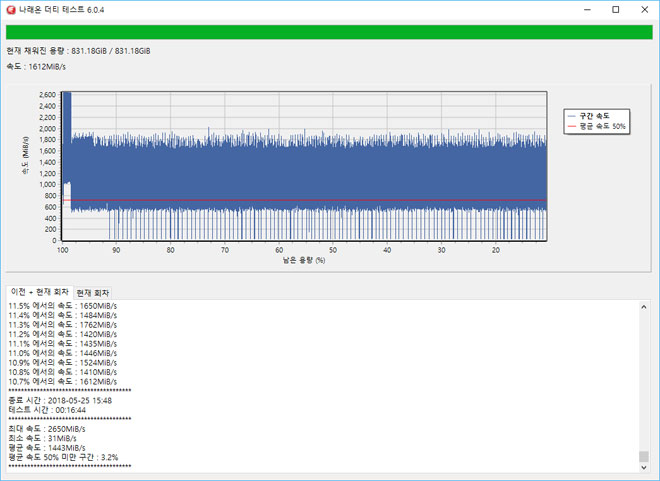
Task: Select log line 10.7% 에서의 속도 1612MiB/s
Action: [x=63, y=382]
